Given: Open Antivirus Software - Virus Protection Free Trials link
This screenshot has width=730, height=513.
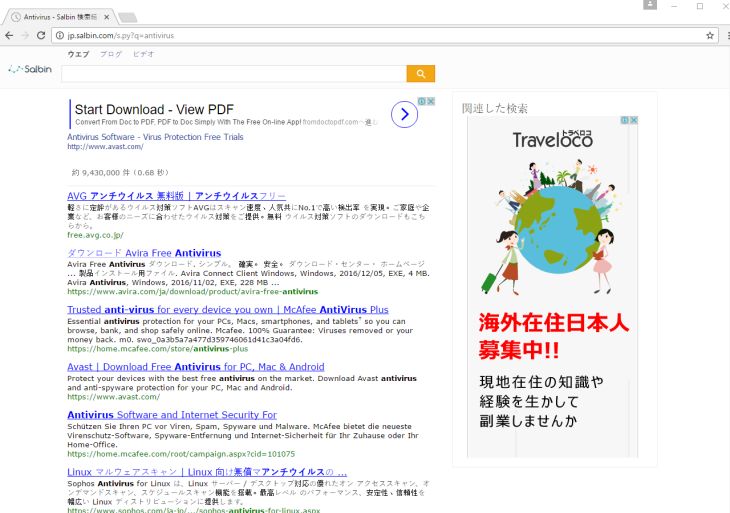Looking at the screenshot, I should 155,137.
